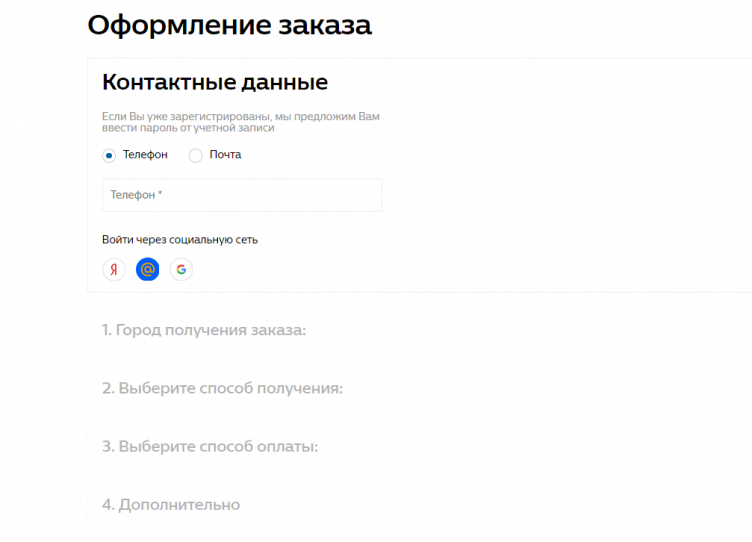Expand section 2. Выберите способ получения
The width and height of the screenshot is (752, 542).
click(x=420, y=388)
